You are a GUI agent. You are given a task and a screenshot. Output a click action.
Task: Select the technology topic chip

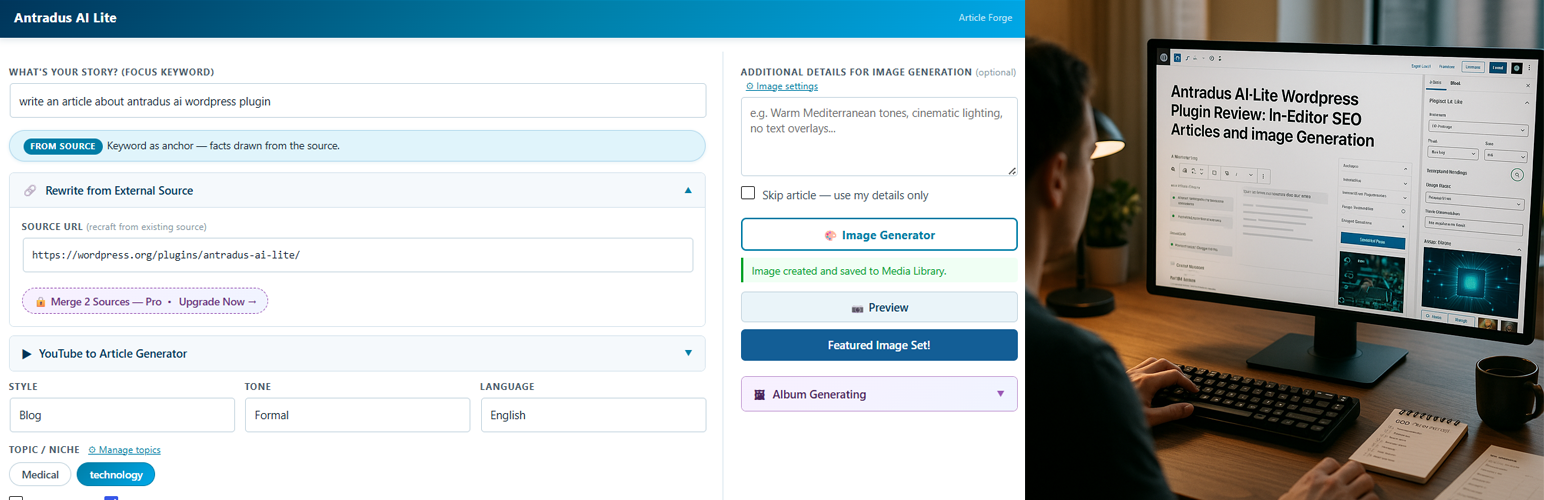point(116,474)
